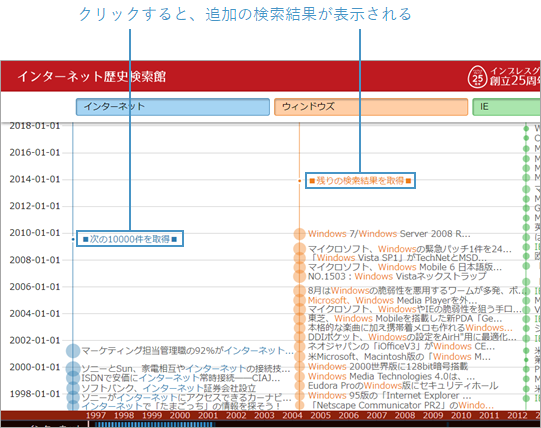Screen dimensions: 541x428
Task: Click the 2004-01-01 date label
Action: pyautogui.click(x=35, y=314)
